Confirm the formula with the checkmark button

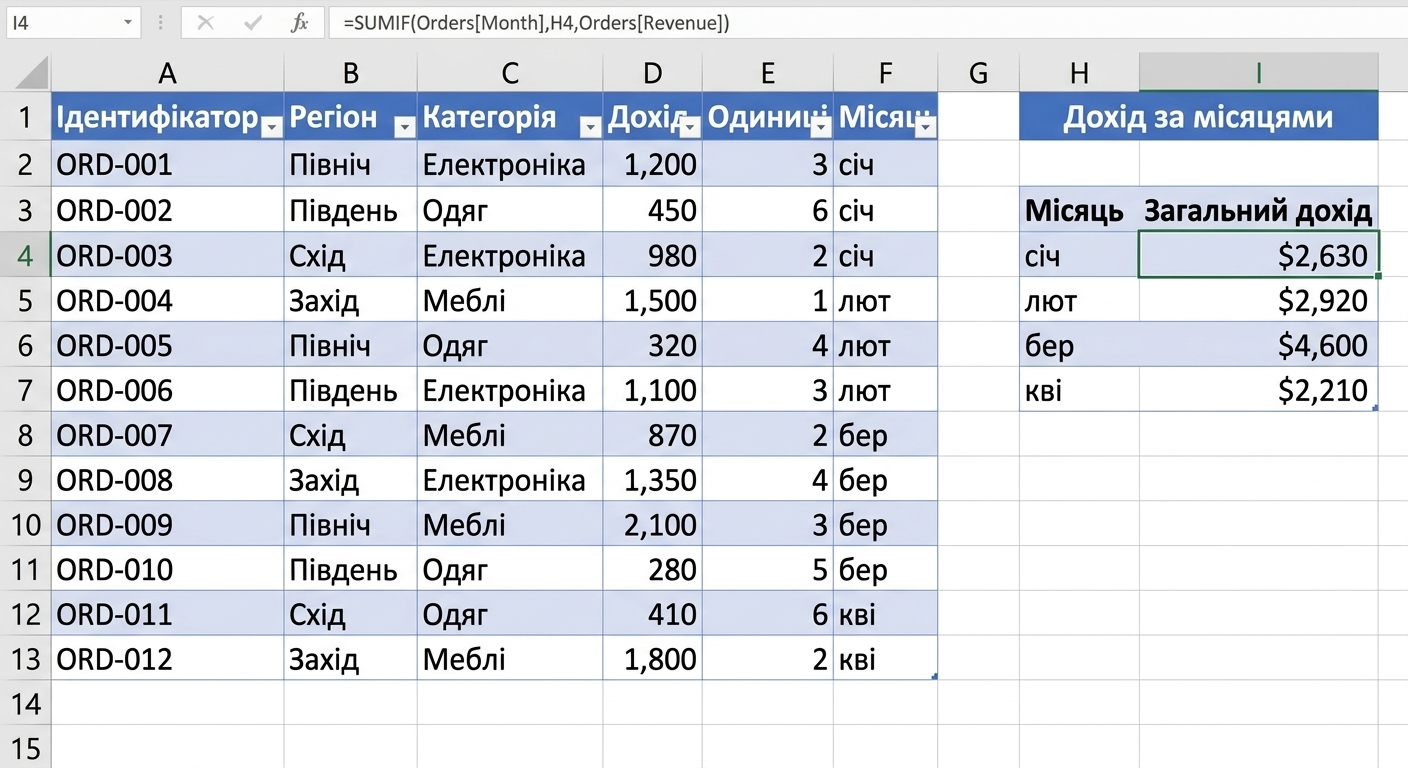[x=253, y=23]
